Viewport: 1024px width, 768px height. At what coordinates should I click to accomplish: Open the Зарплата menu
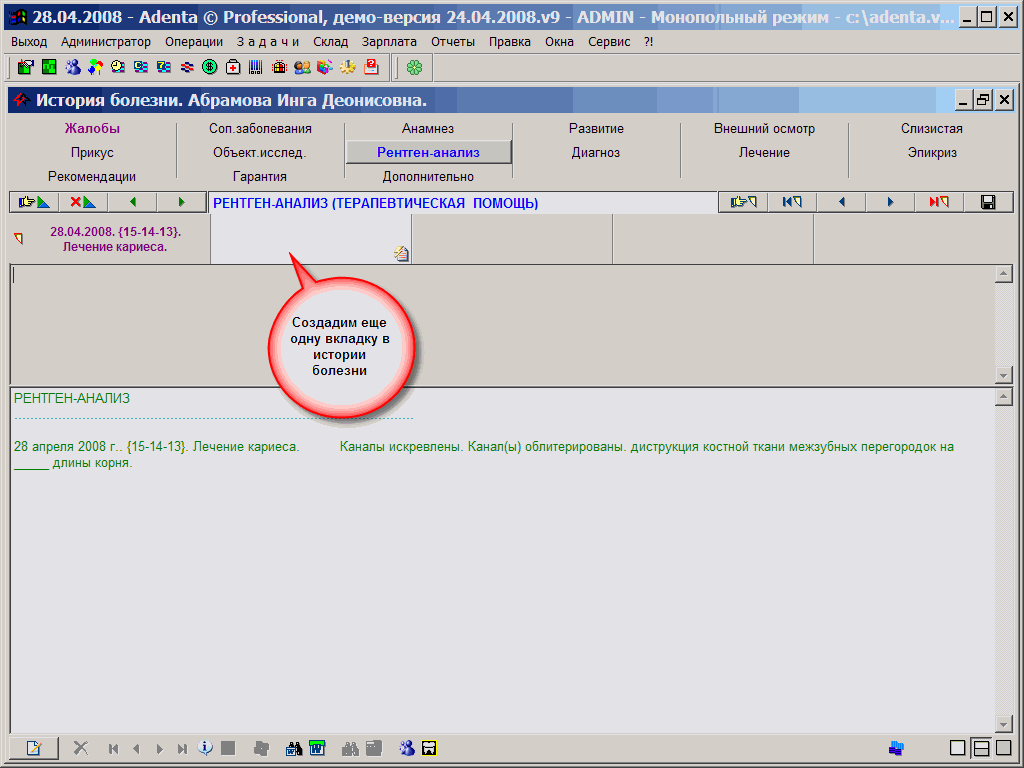click(389, 42)
